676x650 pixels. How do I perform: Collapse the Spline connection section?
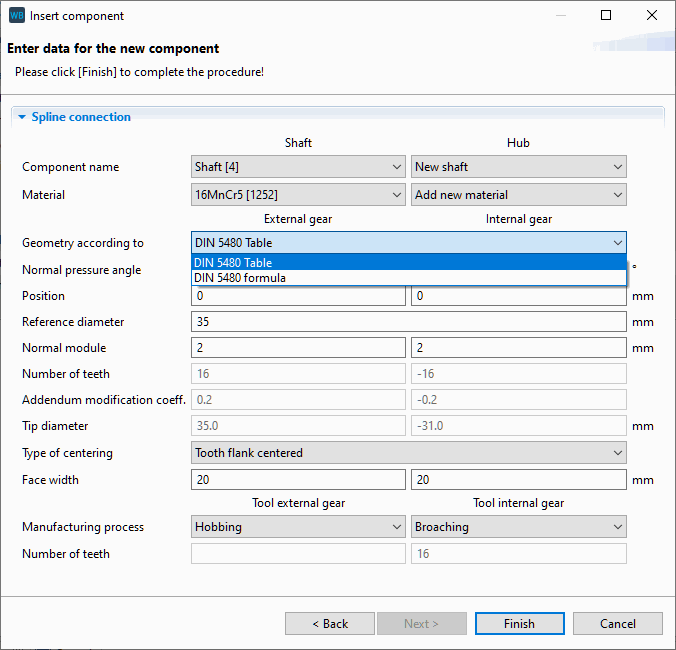click(22, 117)
